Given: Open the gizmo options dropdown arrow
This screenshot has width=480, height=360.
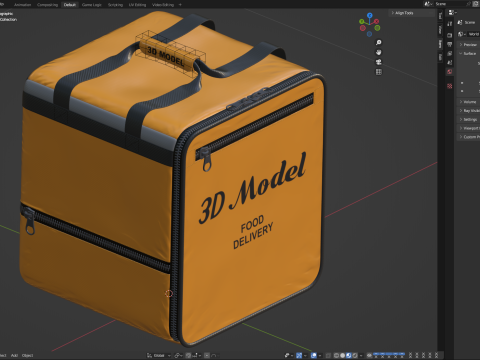Looking at the screenshot, I should 305,355.
